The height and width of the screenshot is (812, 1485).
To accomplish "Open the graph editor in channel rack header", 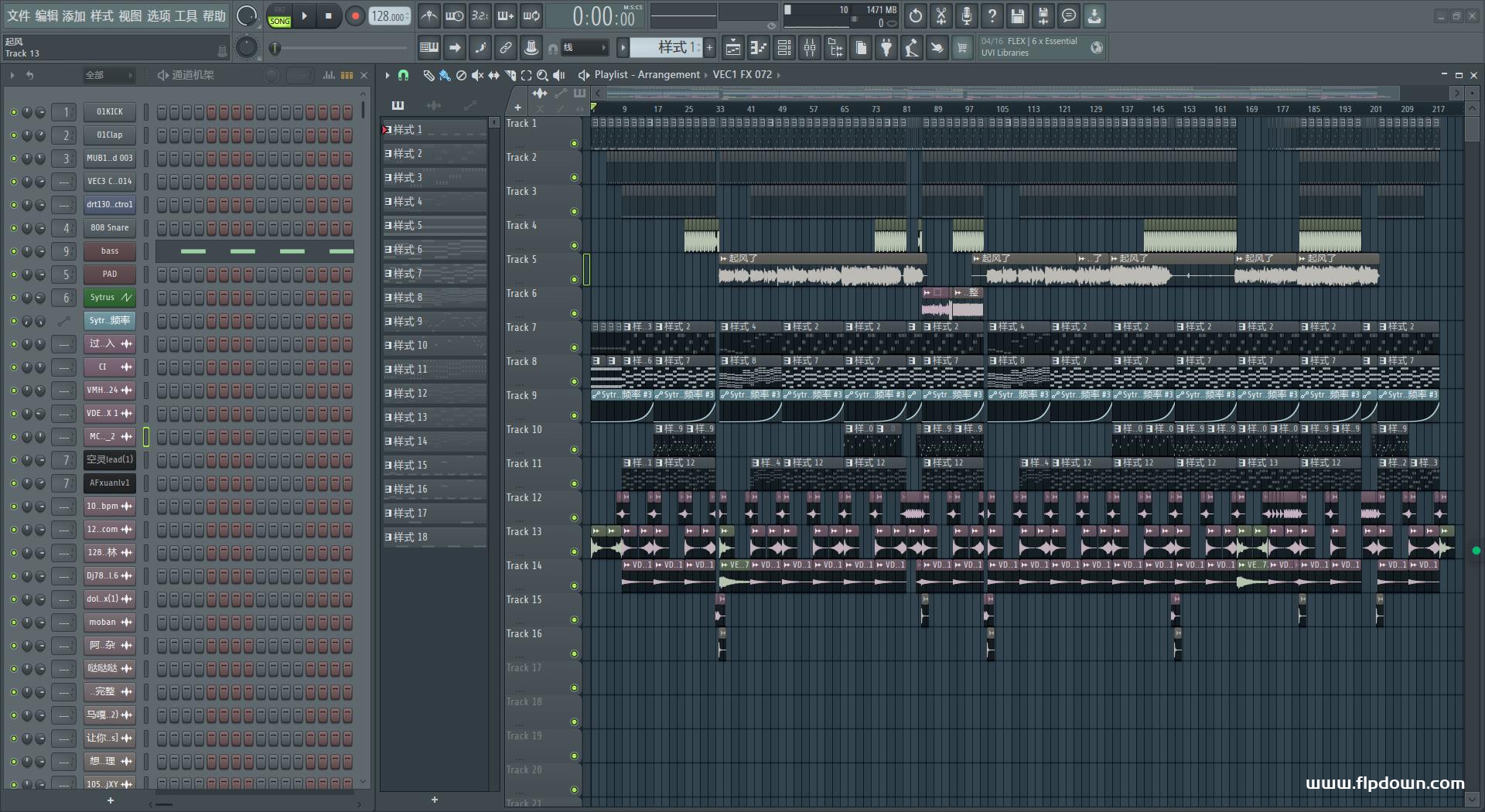I will [329, 75].
